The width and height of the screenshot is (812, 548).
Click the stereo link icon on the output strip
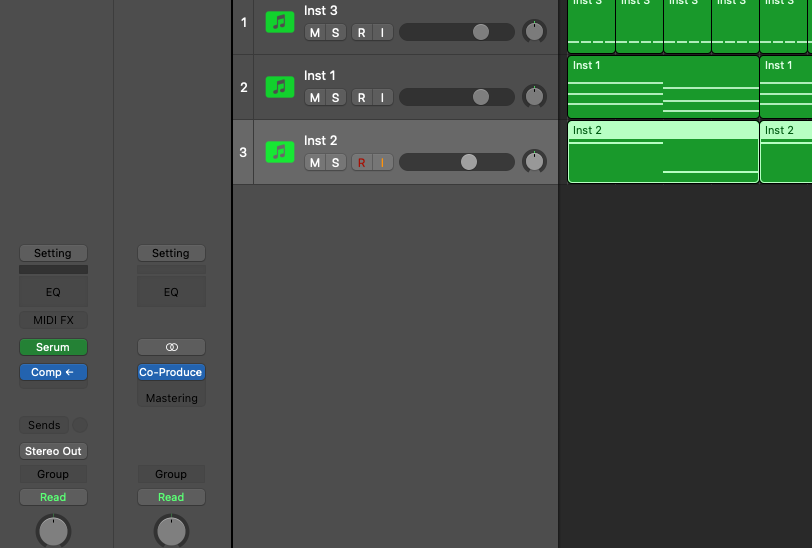click(171, 347)
